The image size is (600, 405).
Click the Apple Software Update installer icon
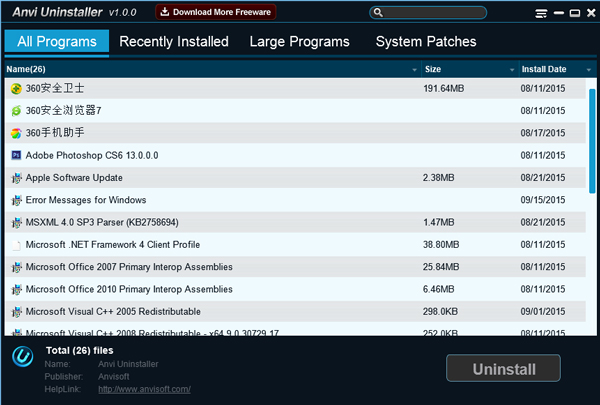coord(16,178)
